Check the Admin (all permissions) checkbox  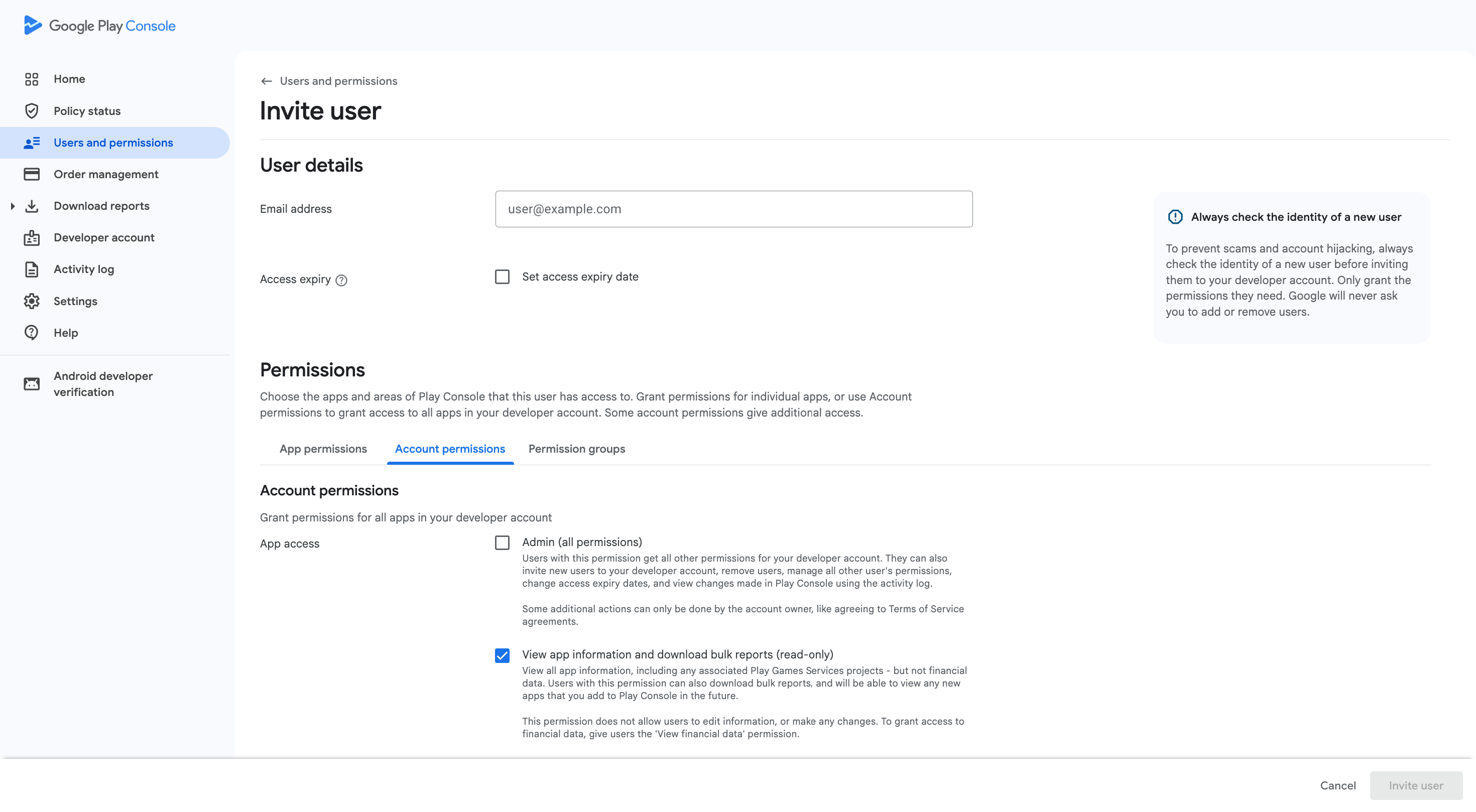coord(502,543)
